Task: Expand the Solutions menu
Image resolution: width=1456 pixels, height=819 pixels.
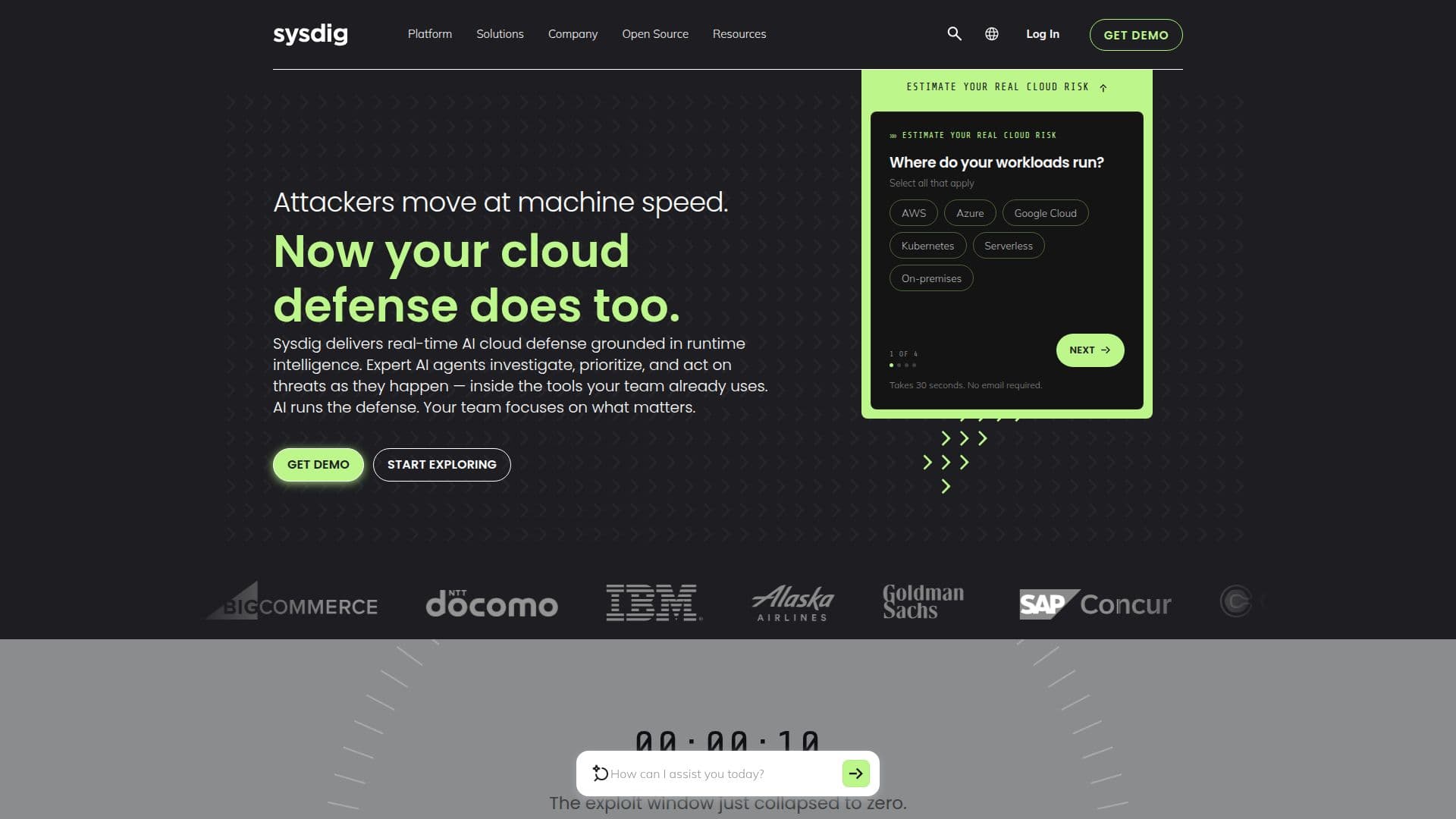Action: click(x=500, y=34)
